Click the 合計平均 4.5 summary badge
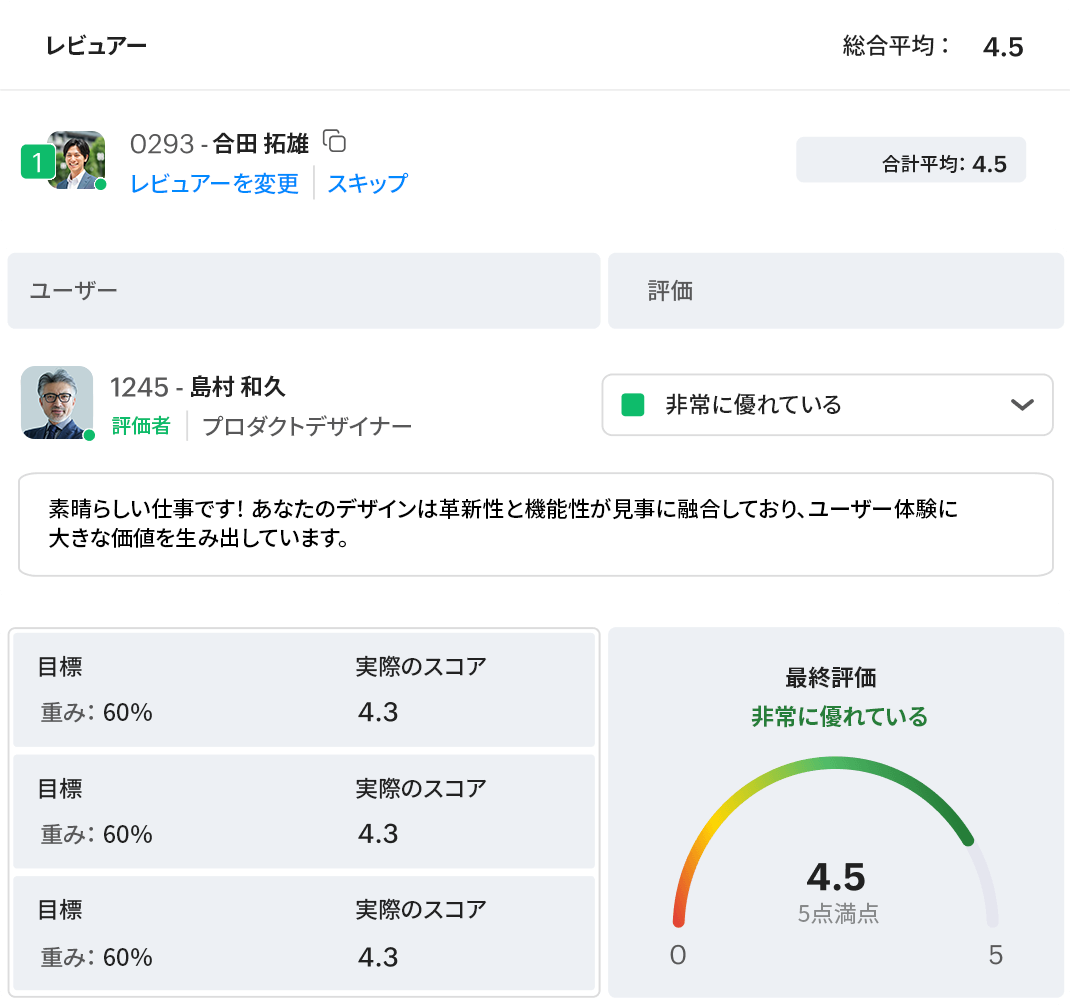The height and width of the screenshot is (1006, 1070). (x=911, y=159)
